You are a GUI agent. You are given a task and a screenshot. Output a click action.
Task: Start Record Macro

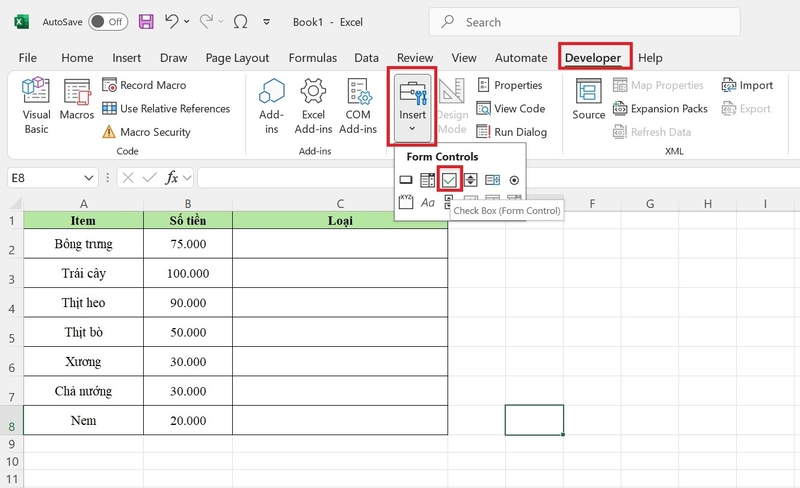[144, 85]
